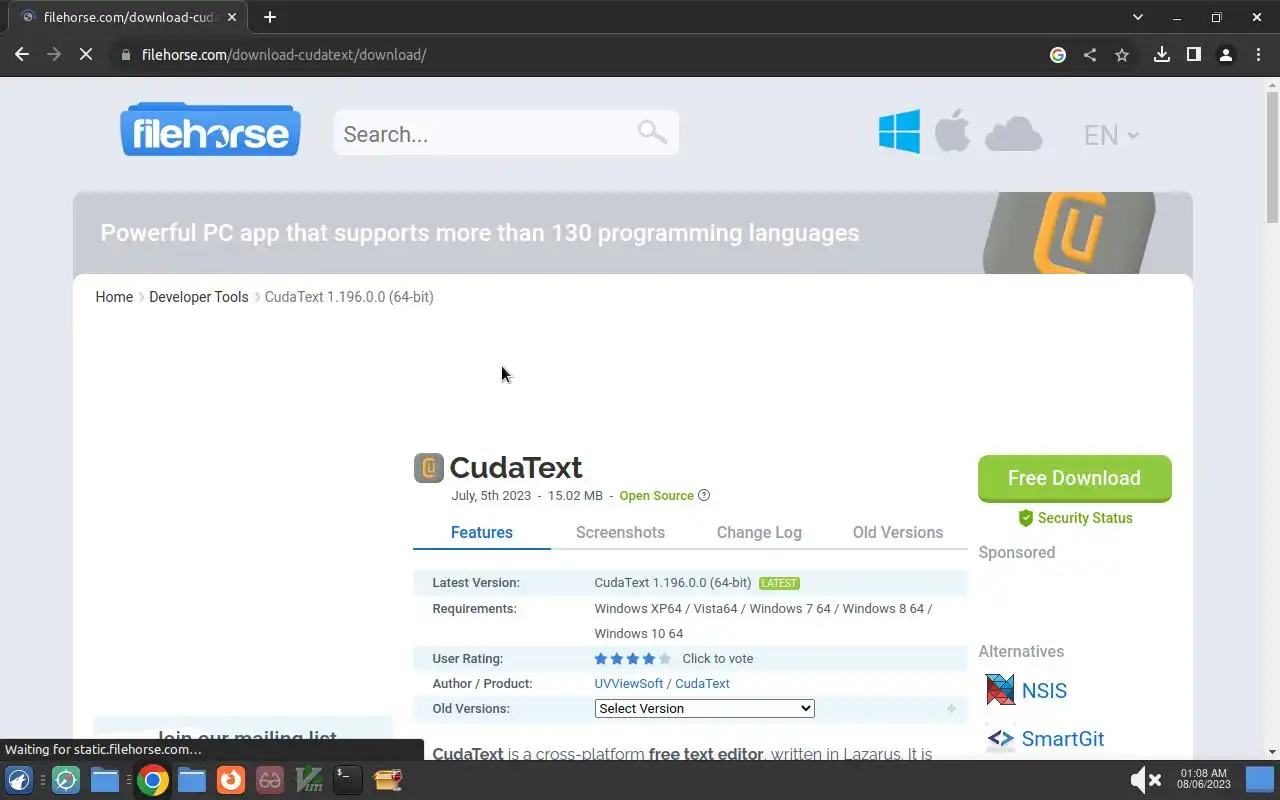Open the Select Version dropdown
This screenshot has height=800, width=1280.
pos(705,708)
